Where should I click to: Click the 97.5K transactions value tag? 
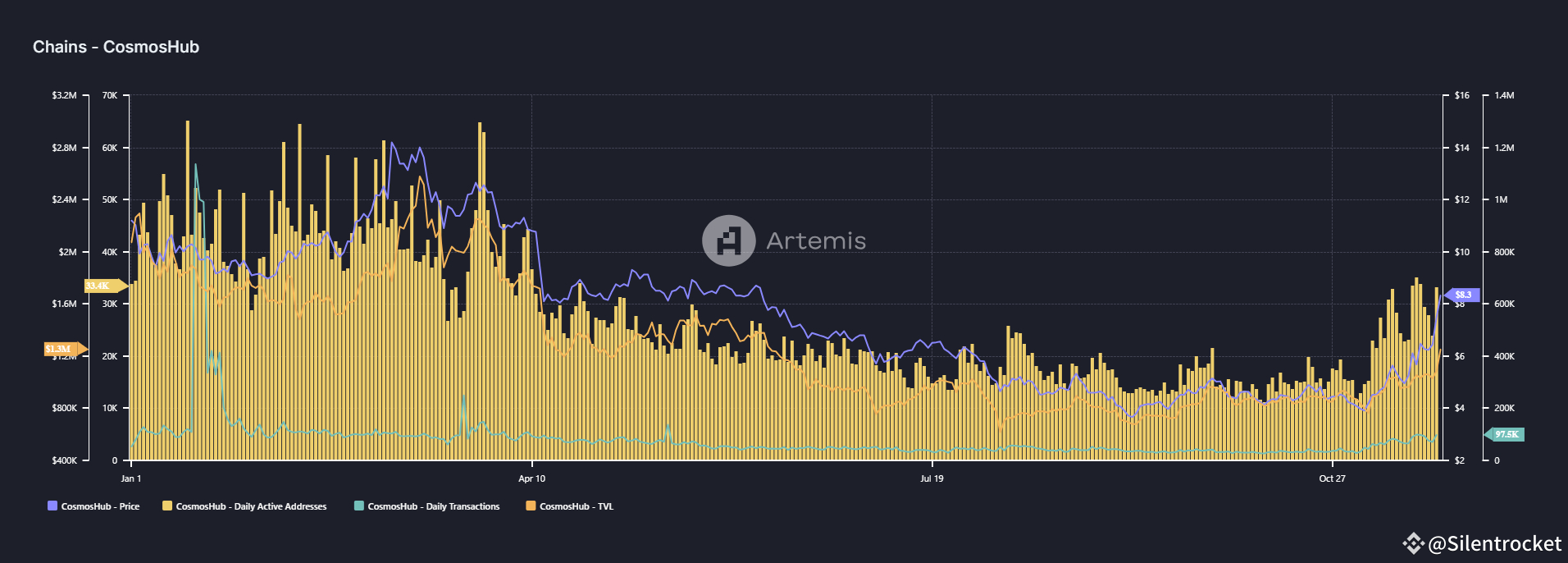point(1505,434)
